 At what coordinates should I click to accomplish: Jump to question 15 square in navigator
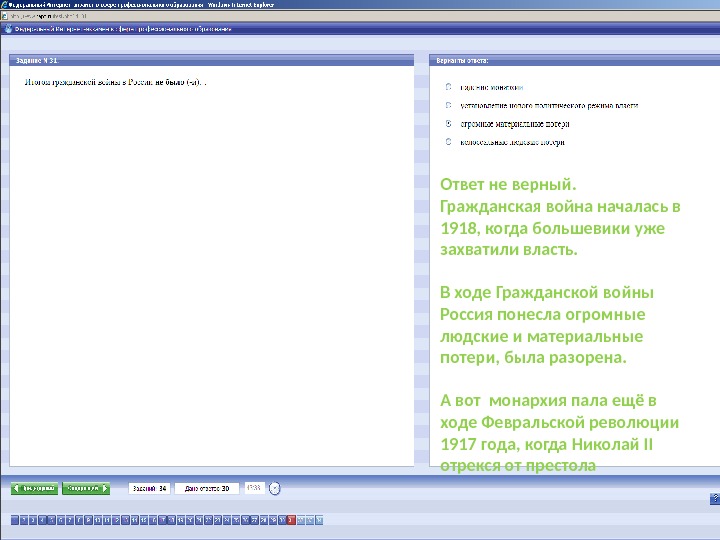point(144,520)
